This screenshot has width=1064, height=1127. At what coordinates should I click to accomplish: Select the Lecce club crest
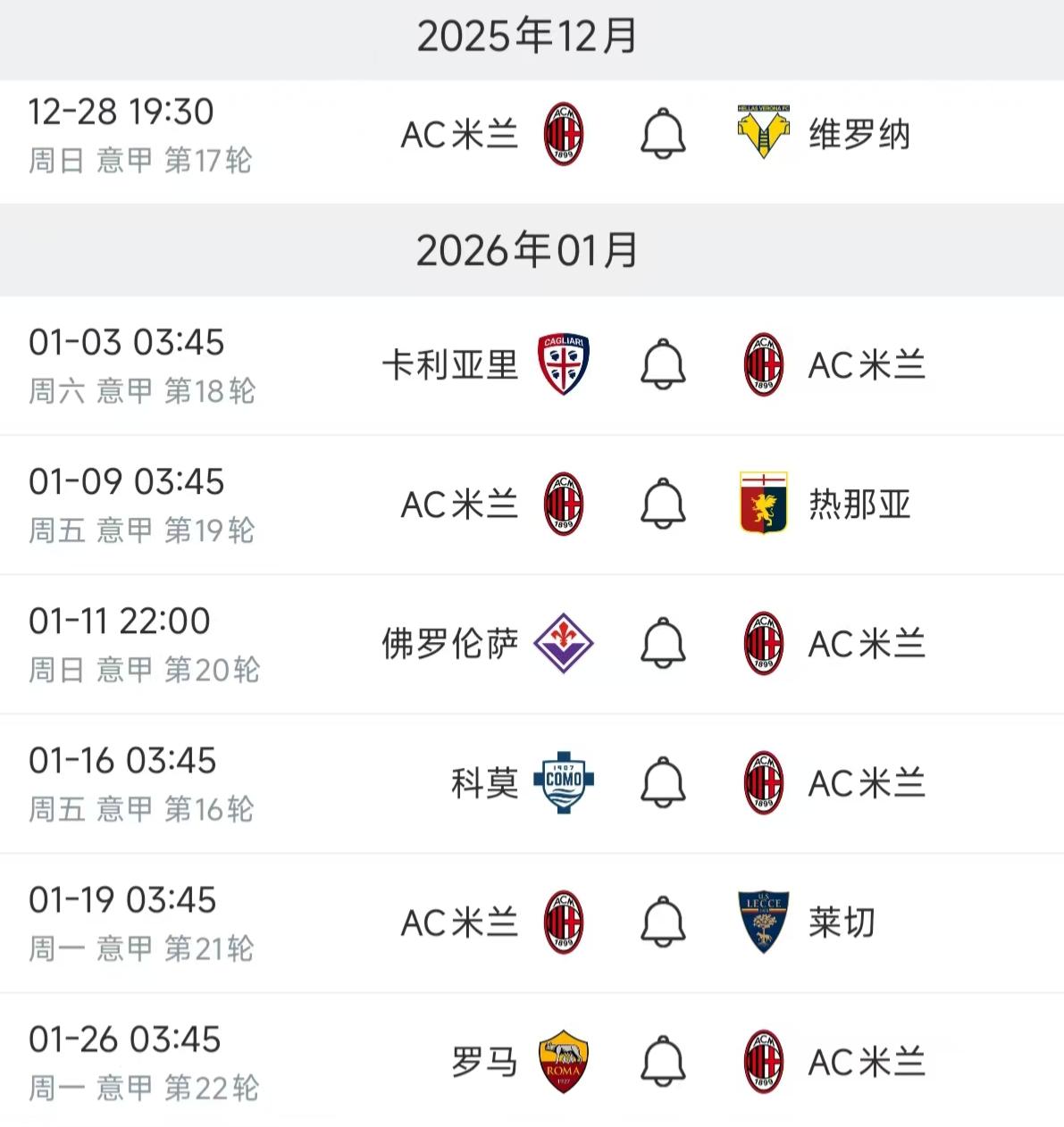point(764,922)
